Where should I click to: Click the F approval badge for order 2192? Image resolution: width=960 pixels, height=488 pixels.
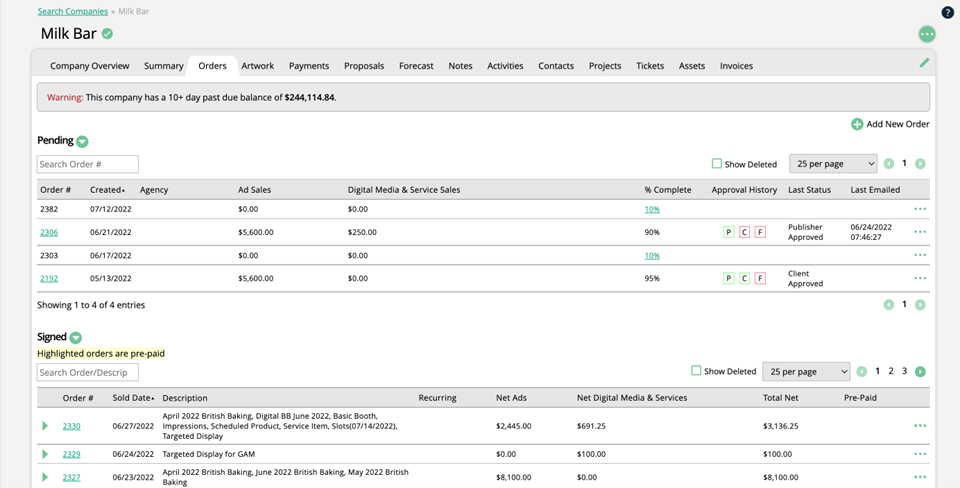pos(760,279)
